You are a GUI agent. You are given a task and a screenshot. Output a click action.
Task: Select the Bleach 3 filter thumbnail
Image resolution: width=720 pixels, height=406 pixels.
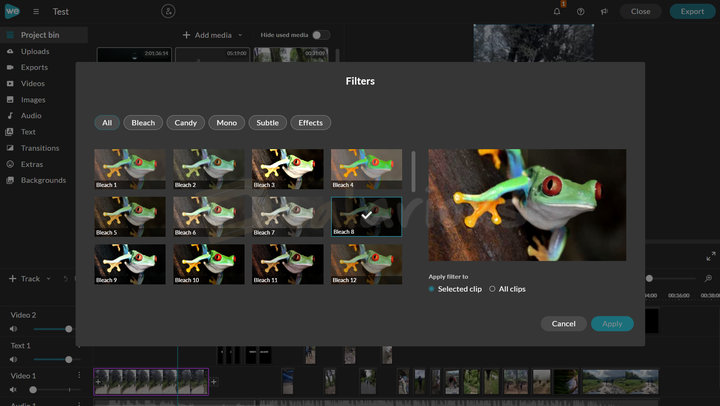(287, 169)
